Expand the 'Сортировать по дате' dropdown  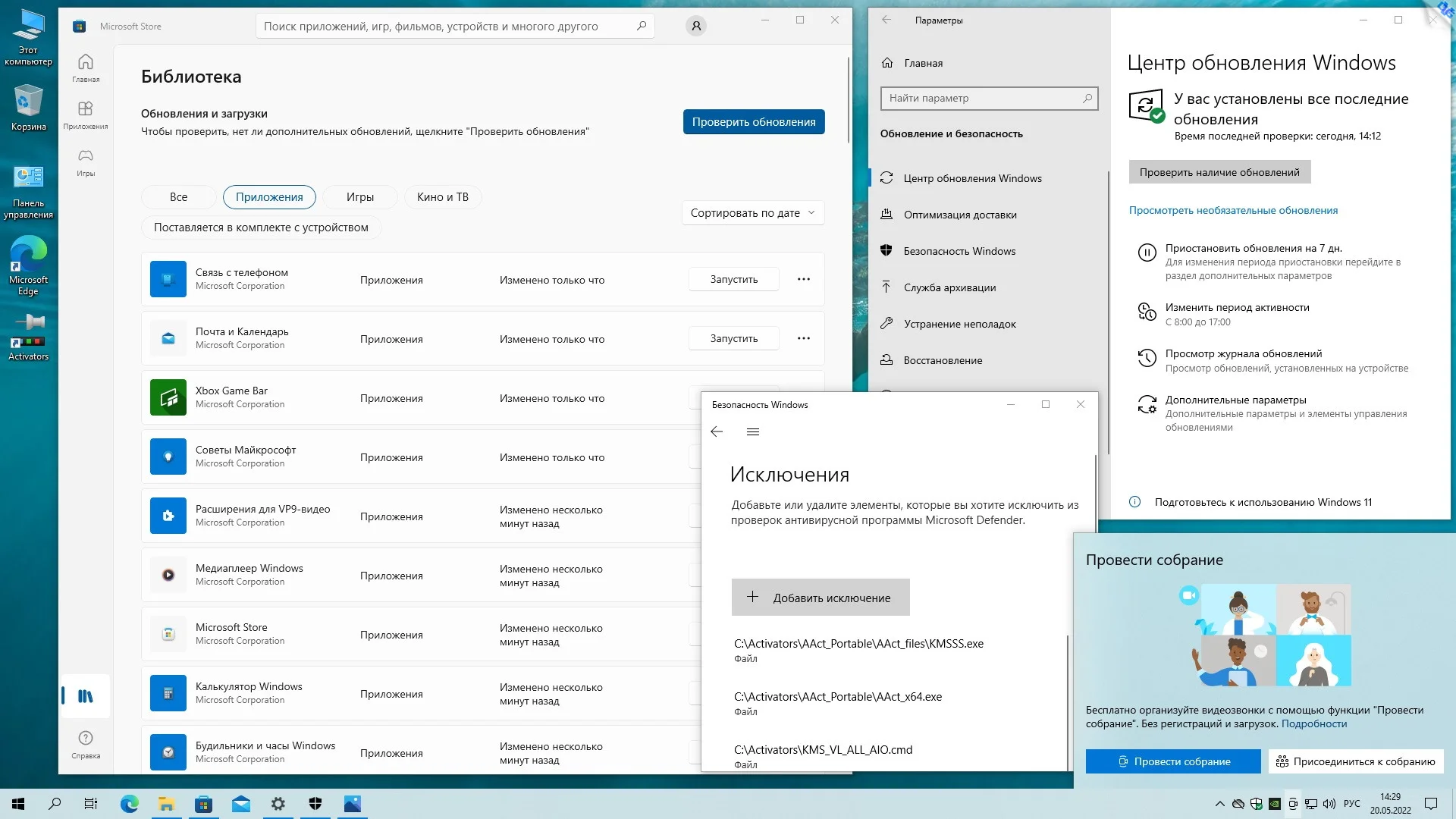[x=752, y=213]
